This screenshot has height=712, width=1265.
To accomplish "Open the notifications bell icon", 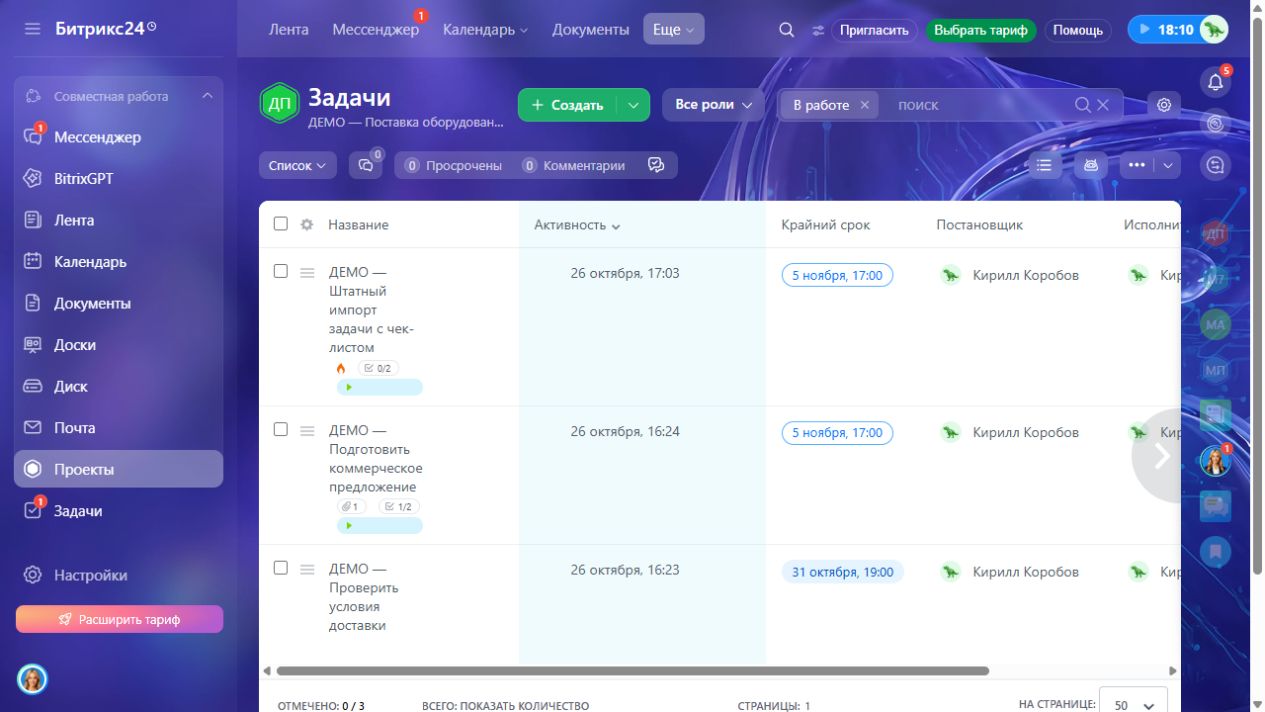I will coord(1216,83).
